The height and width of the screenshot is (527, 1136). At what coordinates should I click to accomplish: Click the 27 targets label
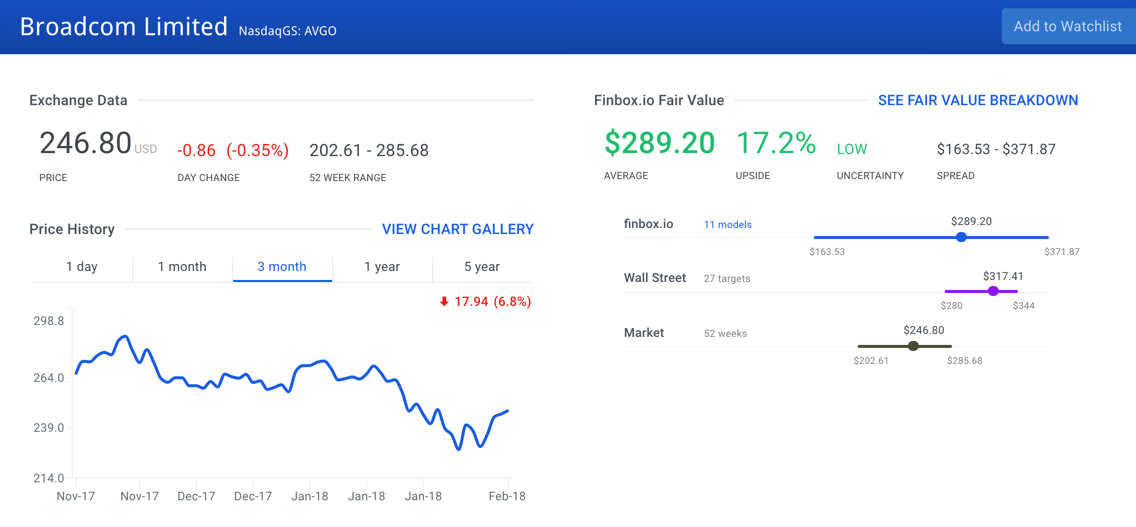[727, 279]
